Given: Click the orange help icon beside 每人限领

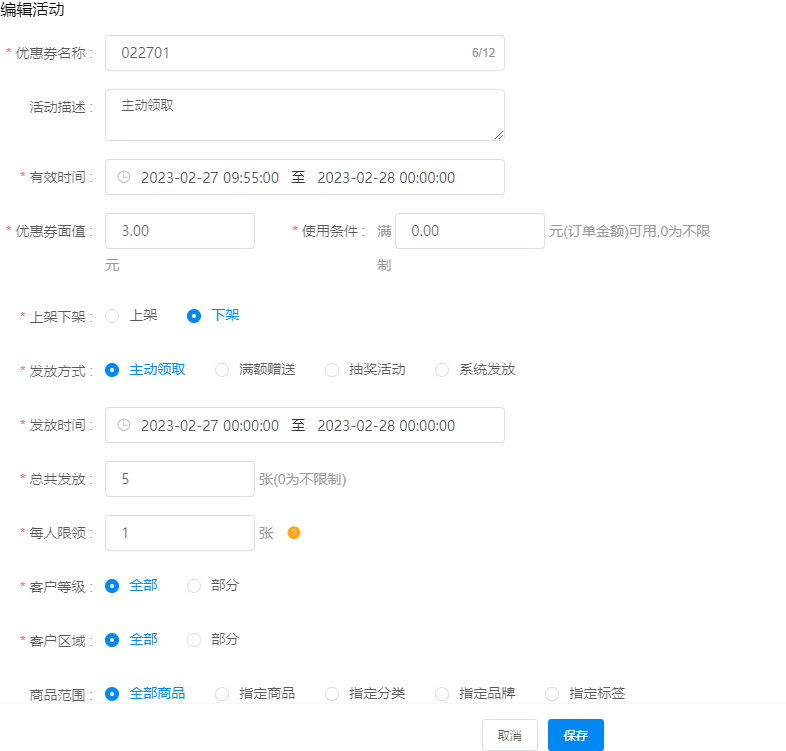Looking at the screenshot, I should coord(294,533).
